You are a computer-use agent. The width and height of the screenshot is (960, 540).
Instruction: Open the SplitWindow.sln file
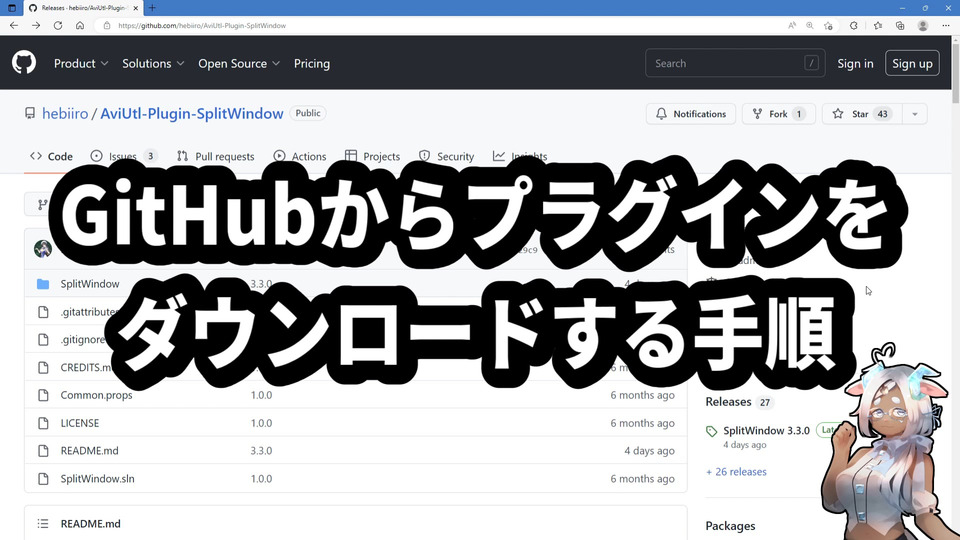(97, 479)
